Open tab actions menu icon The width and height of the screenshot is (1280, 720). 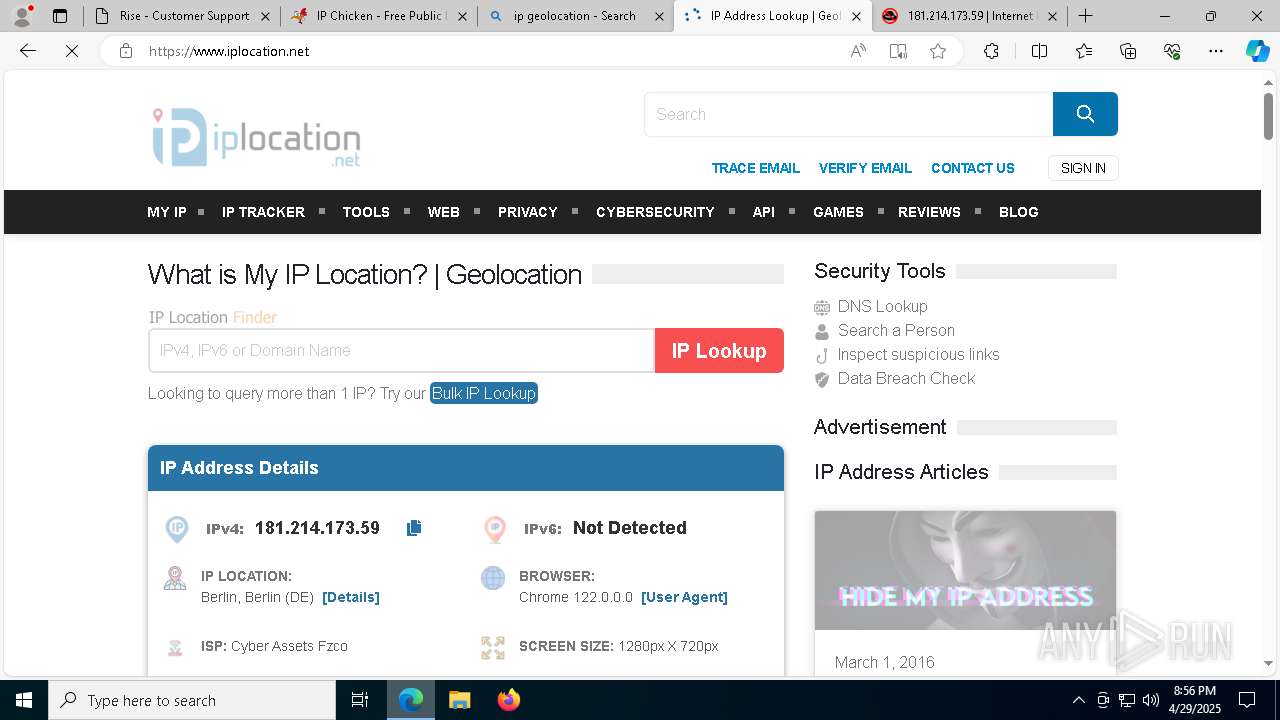[x=60, y=16]
